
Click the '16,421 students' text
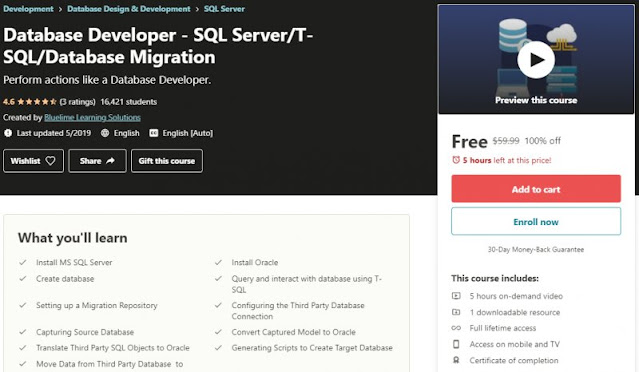(129, 101)
